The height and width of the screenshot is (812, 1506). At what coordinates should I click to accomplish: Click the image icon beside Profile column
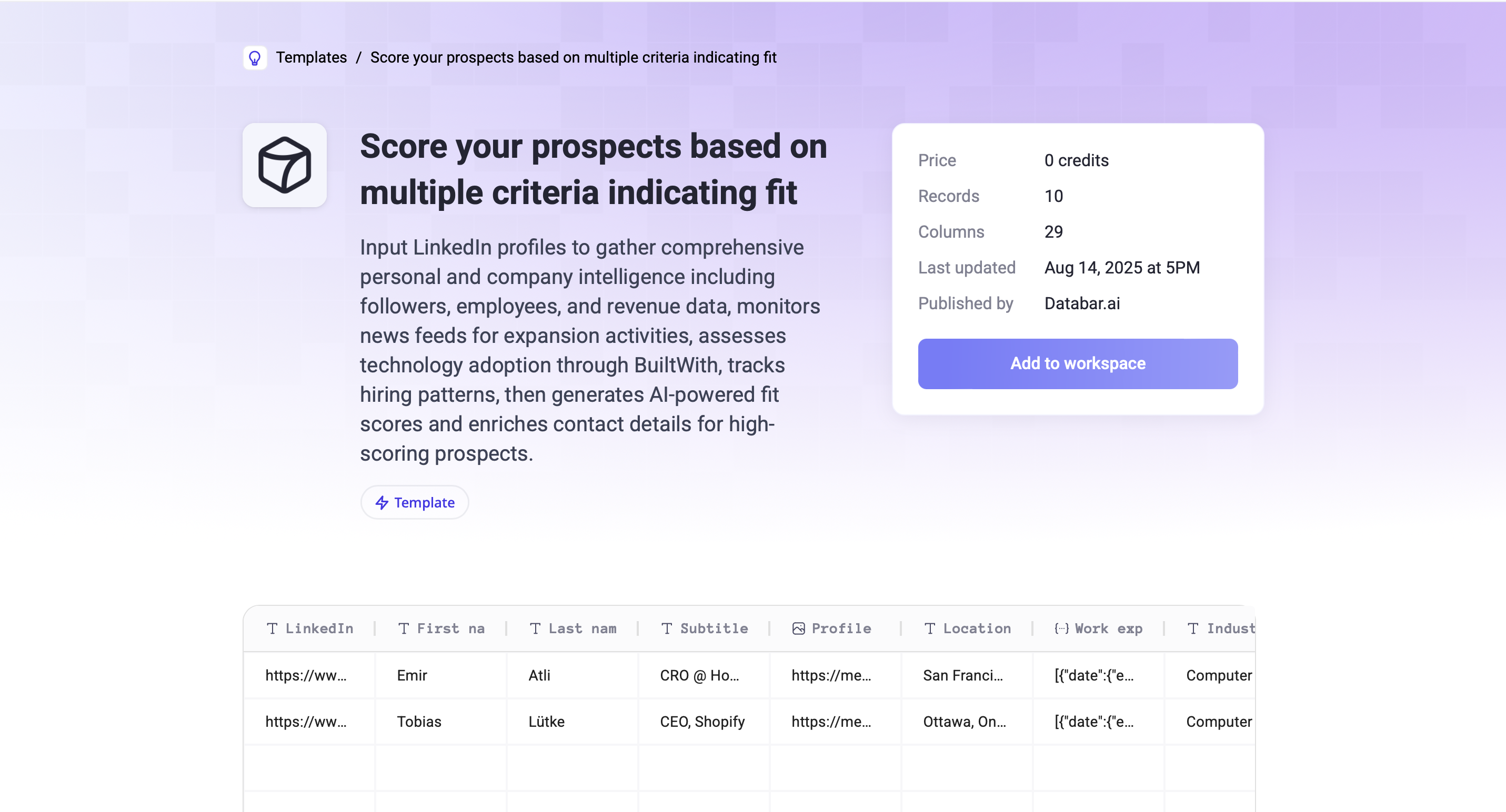coord(798,628)
